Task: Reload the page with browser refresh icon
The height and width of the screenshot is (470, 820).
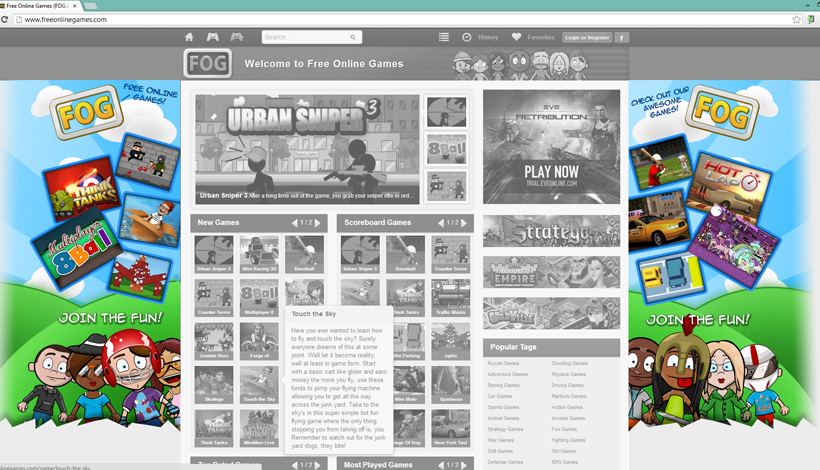Action: (x=4, y=19)
